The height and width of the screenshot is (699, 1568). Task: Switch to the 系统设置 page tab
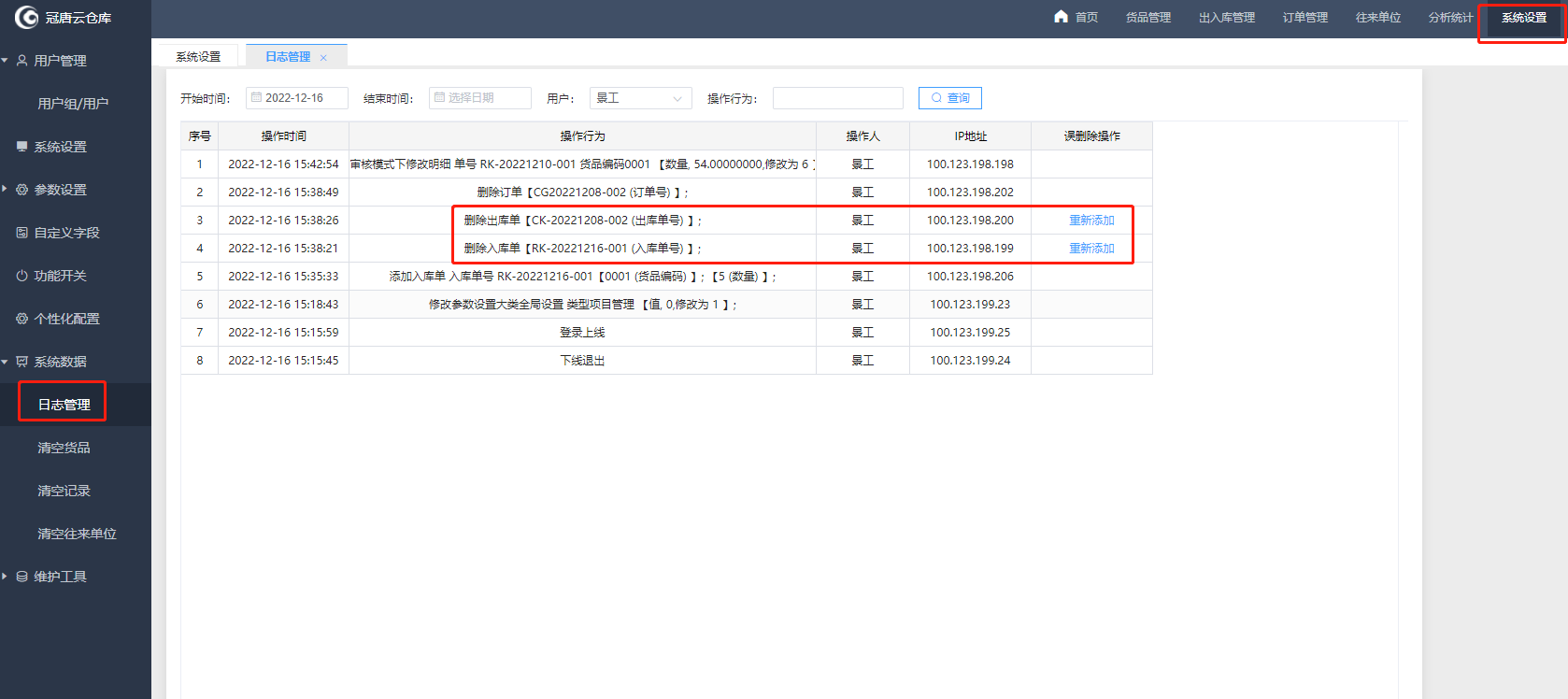click(198, 56)
